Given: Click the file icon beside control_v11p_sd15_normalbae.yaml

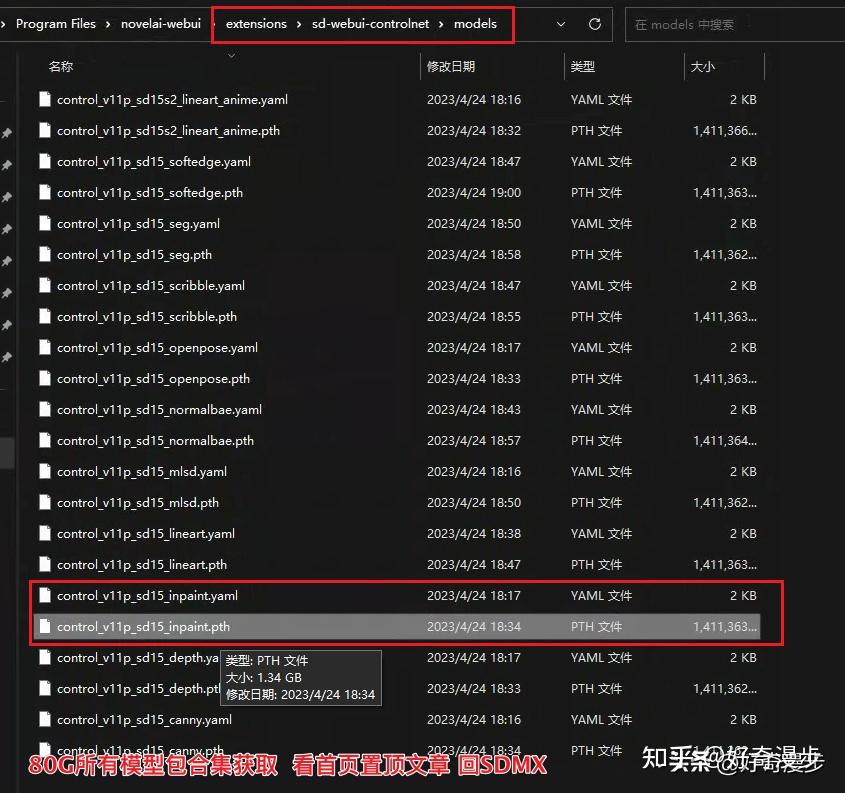Looking at the screenshot, I should coord(45,409).
